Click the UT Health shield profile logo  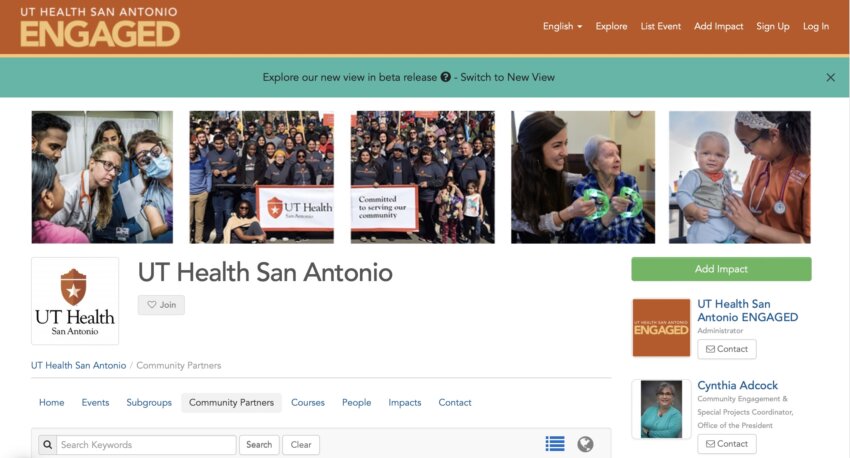pos(74,301)
